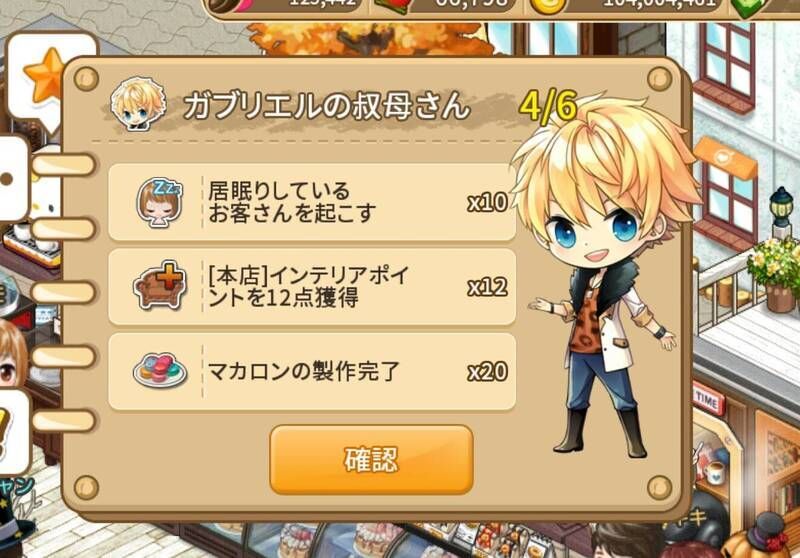This screenshot has height=558, width=800.
Task: Click the gold coin currency icon
Action: tap(548, 7)
